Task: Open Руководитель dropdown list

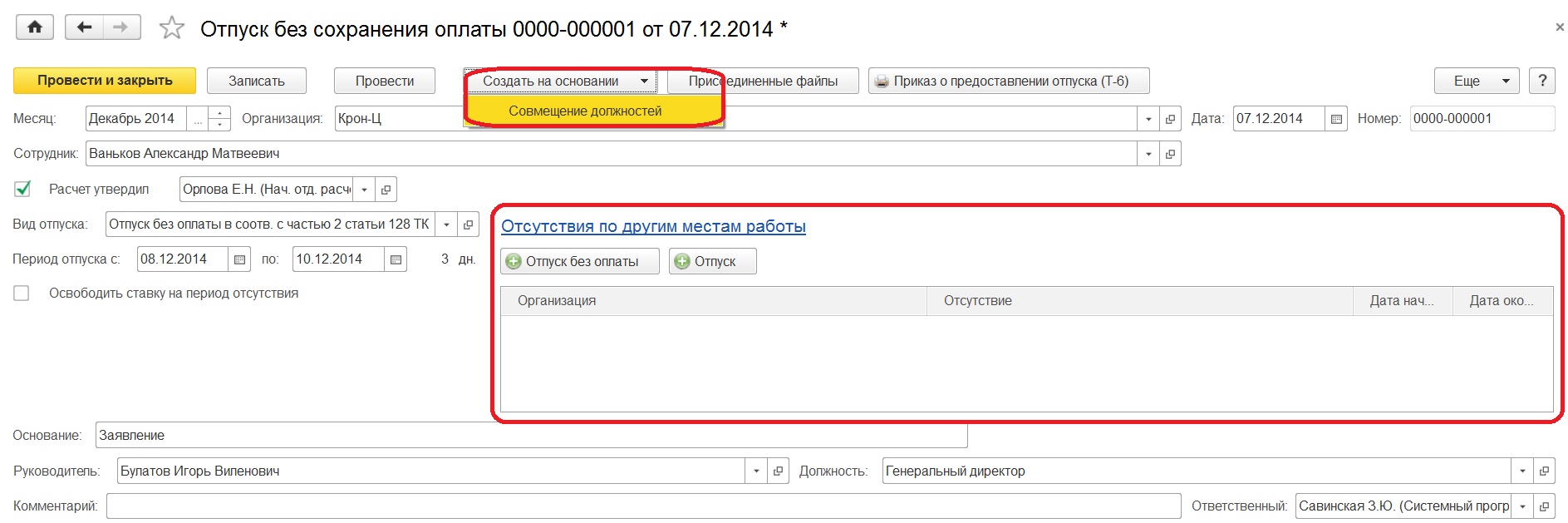Action: [756, 471]
